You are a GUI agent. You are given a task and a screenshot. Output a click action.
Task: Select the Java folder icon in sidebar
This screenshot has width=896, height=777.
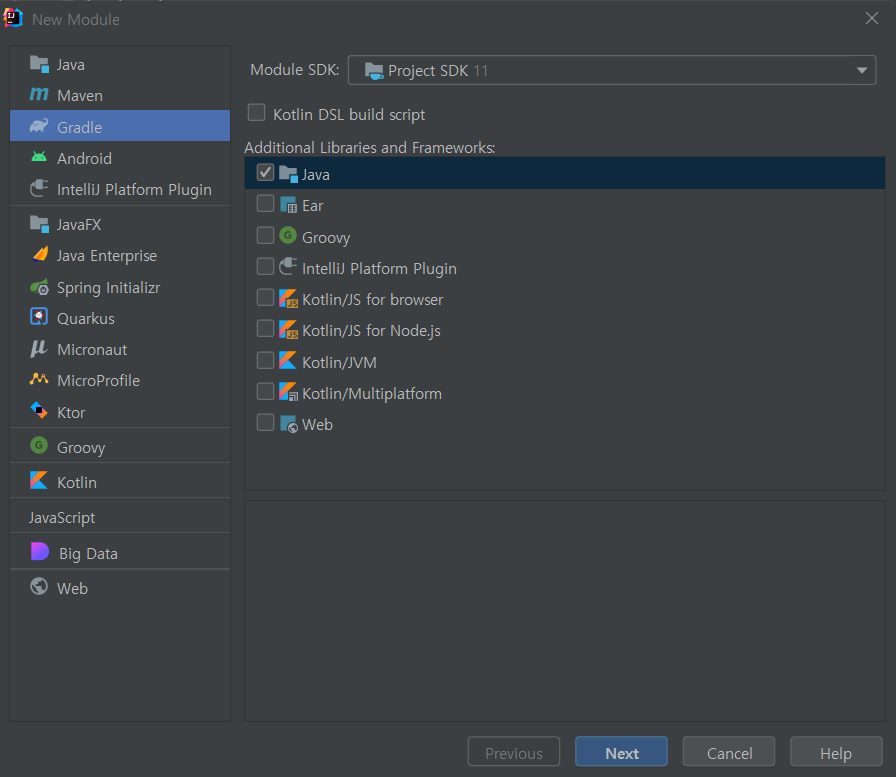[x=39, y=64]
